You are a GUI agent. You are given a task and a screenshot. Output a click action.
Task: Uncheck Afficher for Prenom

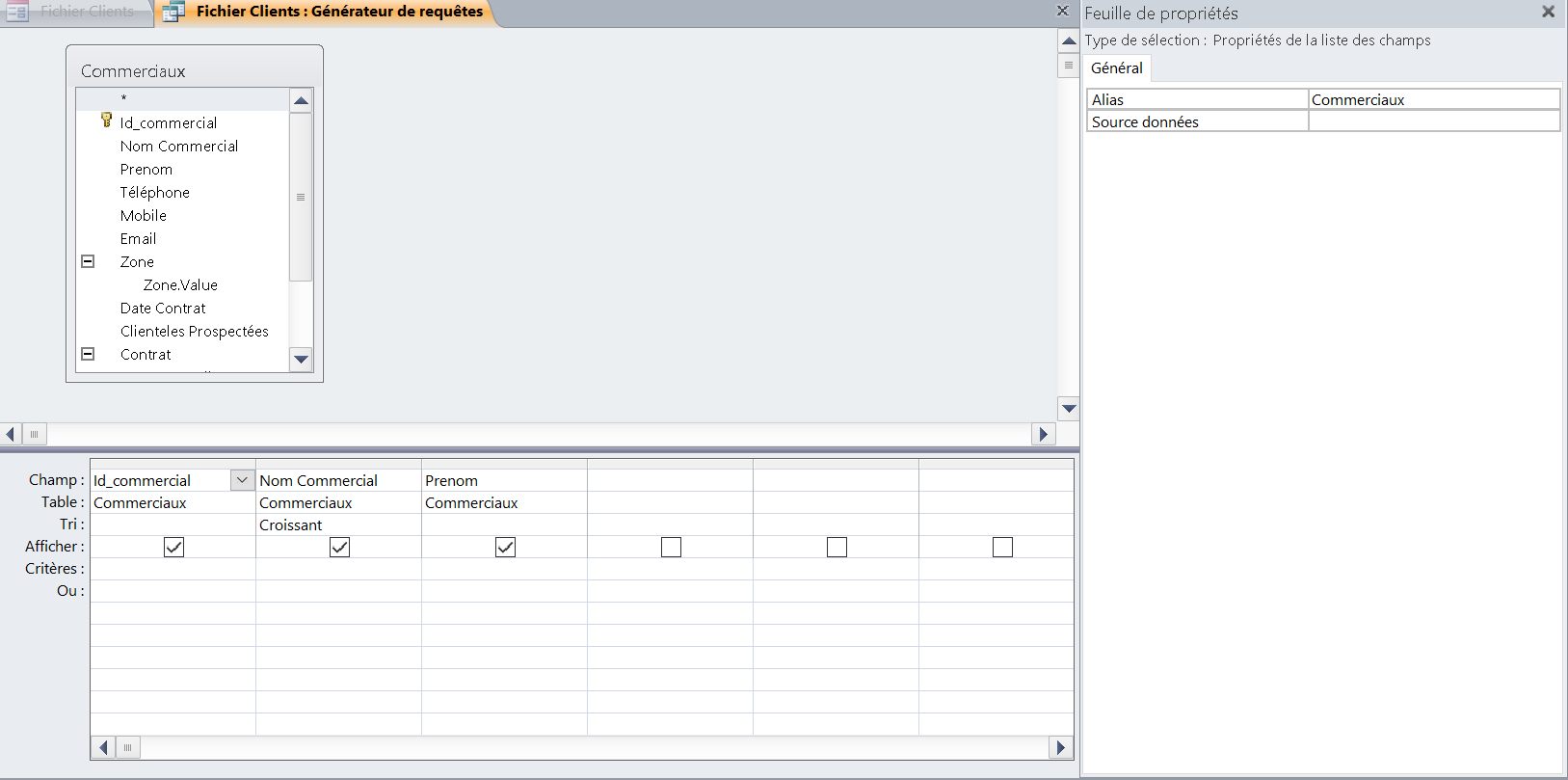505,547
